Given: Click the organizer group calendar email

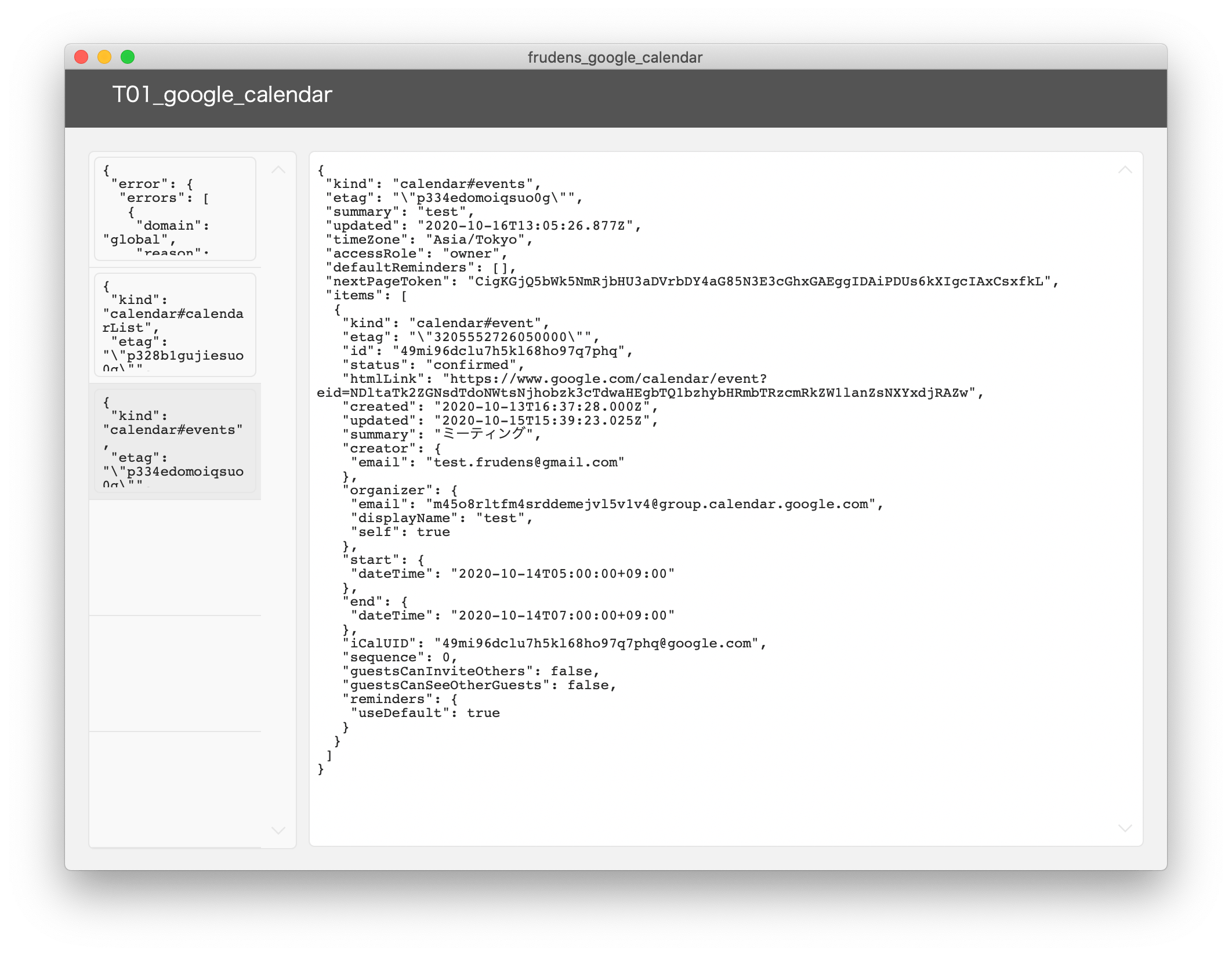Looking at the screenshot, I should point(650,505).
